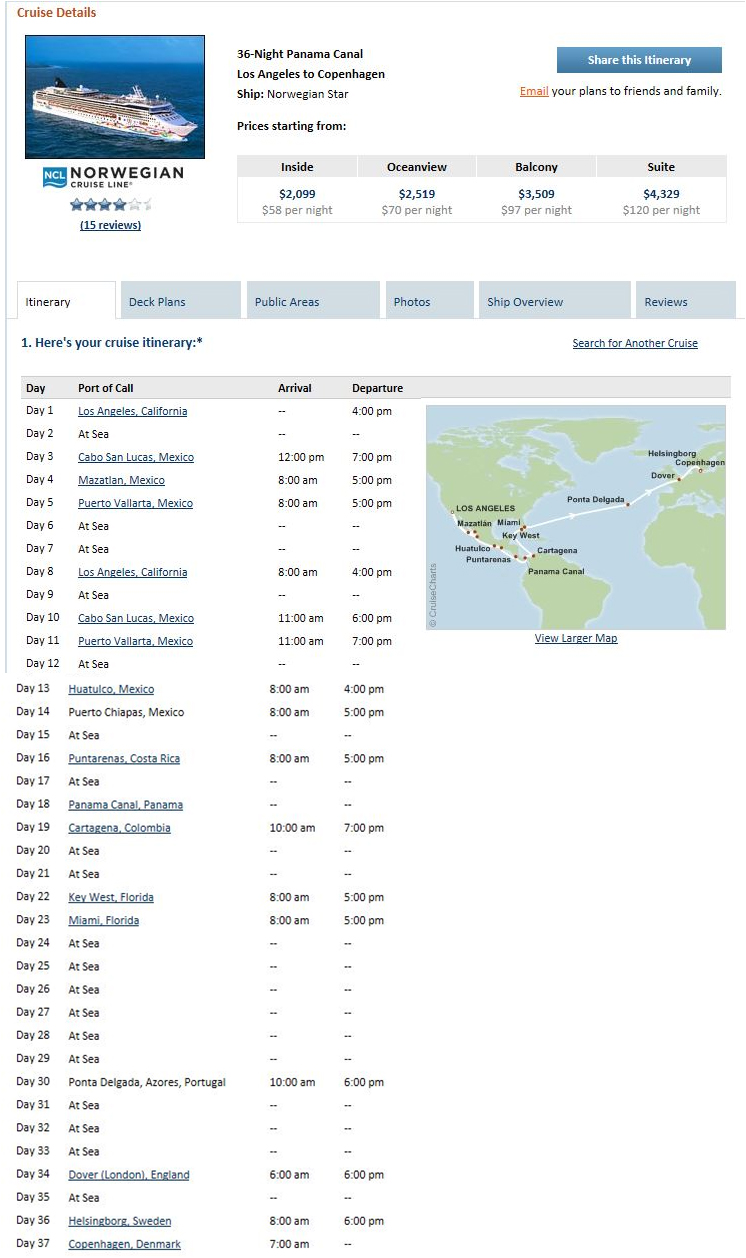This screenshot has width=746, height=1258.
Task: Click the Arrival column header
Action: [x=295, y=388]
